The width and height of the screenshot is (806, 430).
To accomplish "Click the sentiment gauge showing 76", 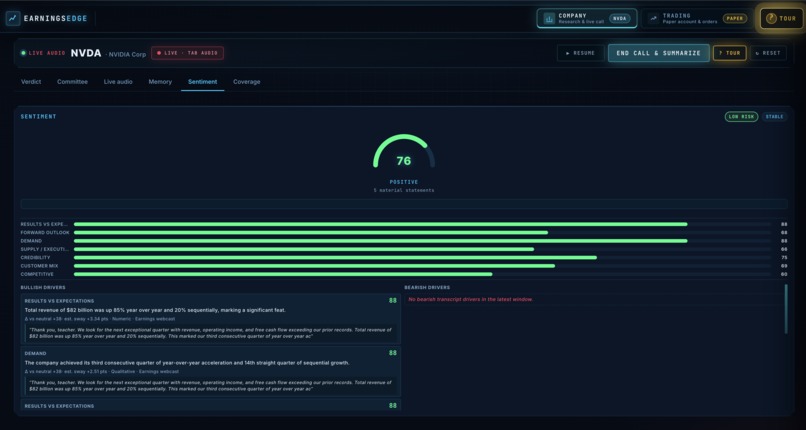I will pyautogui.click(x=404, y=152).
